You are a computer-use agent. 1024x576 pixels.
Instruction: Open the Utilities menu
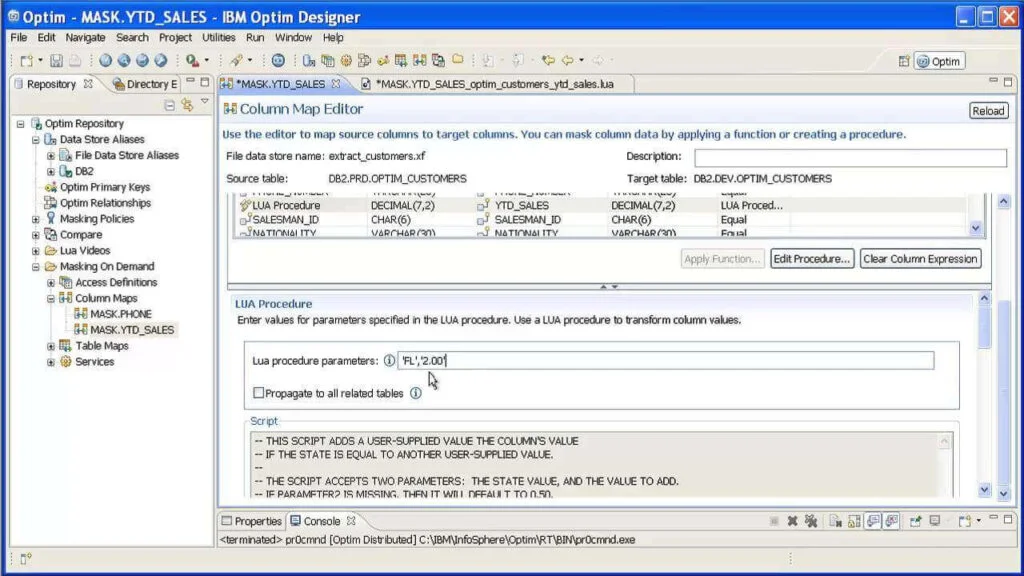(218, 38)
